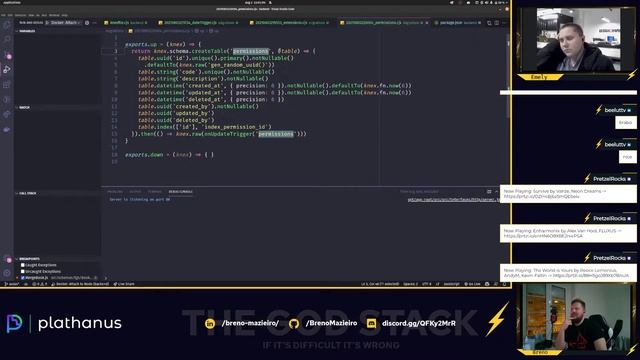Open the Docker: Attach debug configuration dropdown
The height and width of the screenshot is (360, 640).
(x=66, y=23)
